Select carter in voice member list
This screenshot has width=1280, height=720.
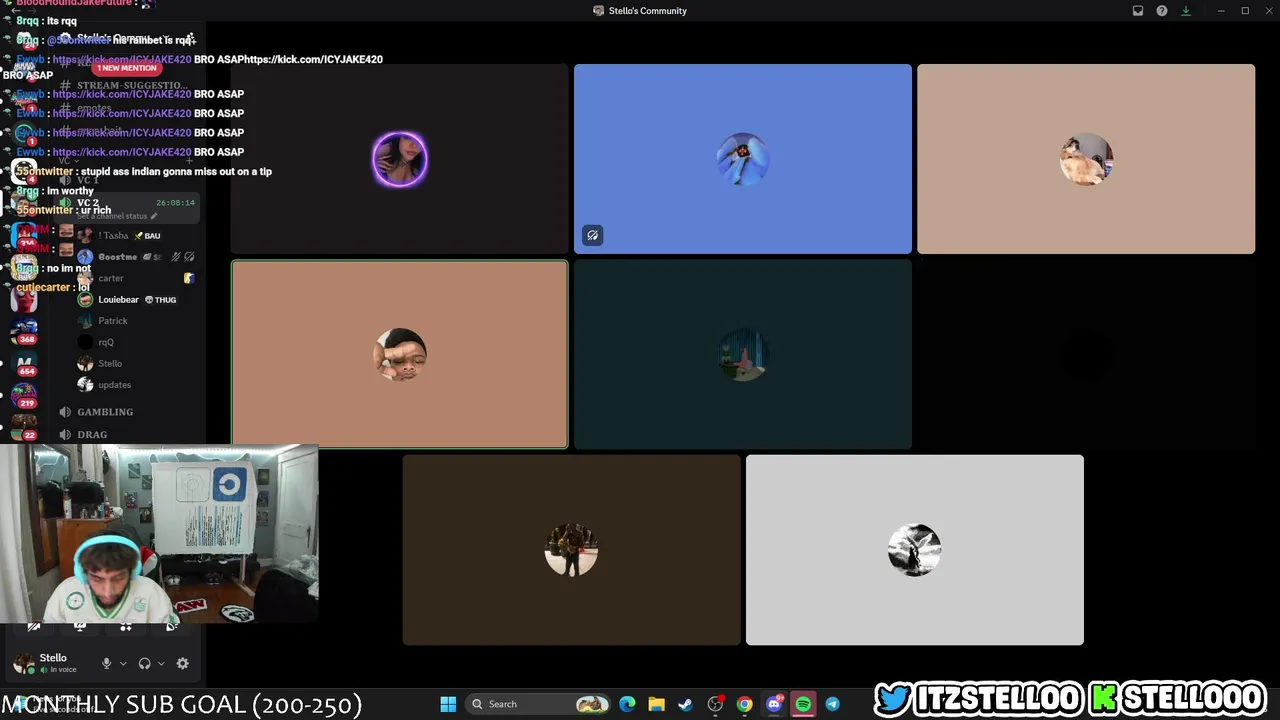pyautogui.click(x=110, y=278)
